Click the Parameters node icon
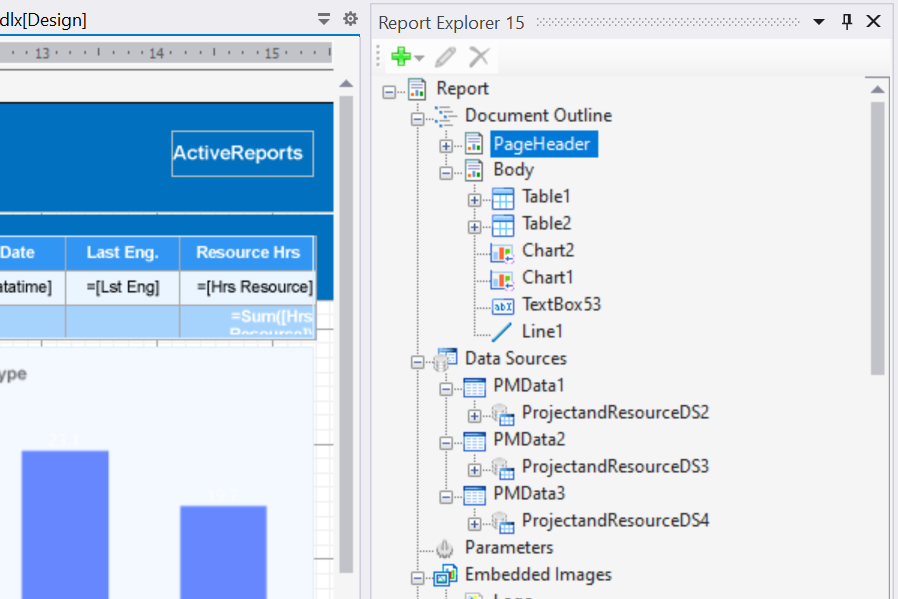This screenshot has width=898, height=599. point(445,549)
